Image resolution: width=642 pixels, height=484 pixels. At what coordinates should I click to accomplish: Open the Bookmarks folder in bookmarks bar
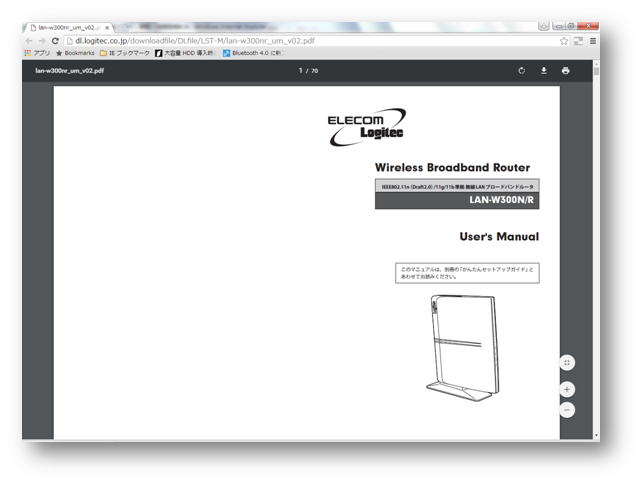75,53
